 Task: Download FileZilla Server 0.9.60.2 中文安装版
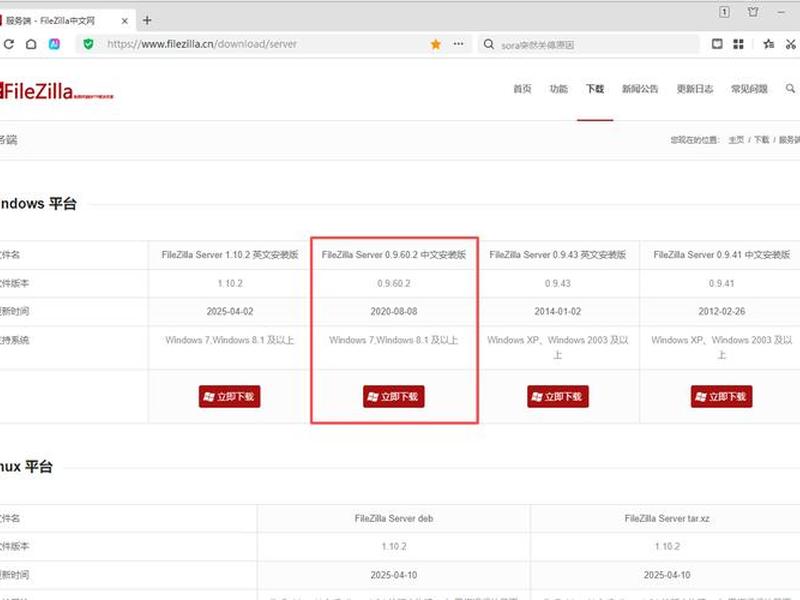[x=393, y=396]
